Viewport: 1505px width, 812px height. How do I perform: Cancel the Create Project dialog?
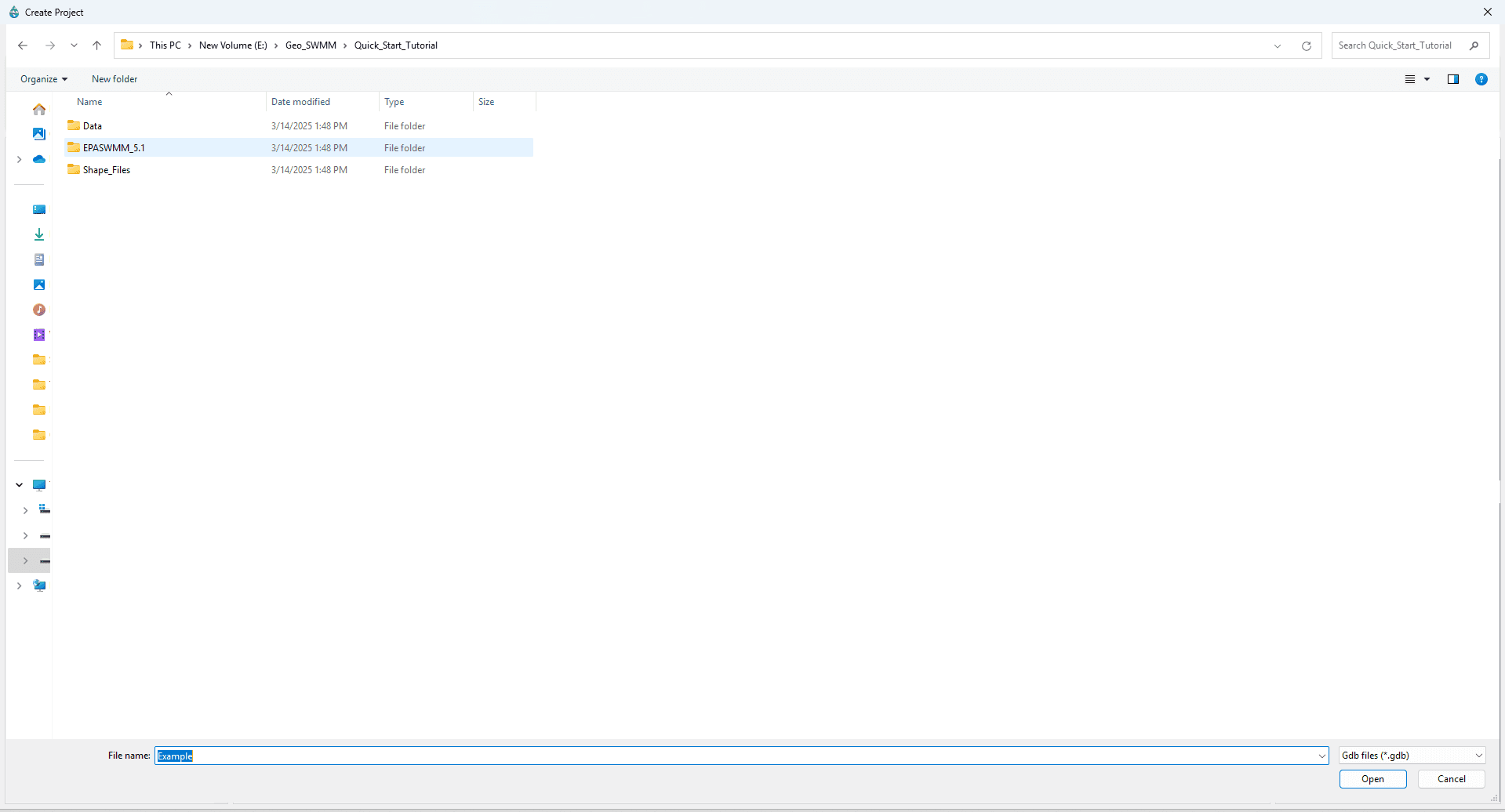click(x=1450, y=778)
